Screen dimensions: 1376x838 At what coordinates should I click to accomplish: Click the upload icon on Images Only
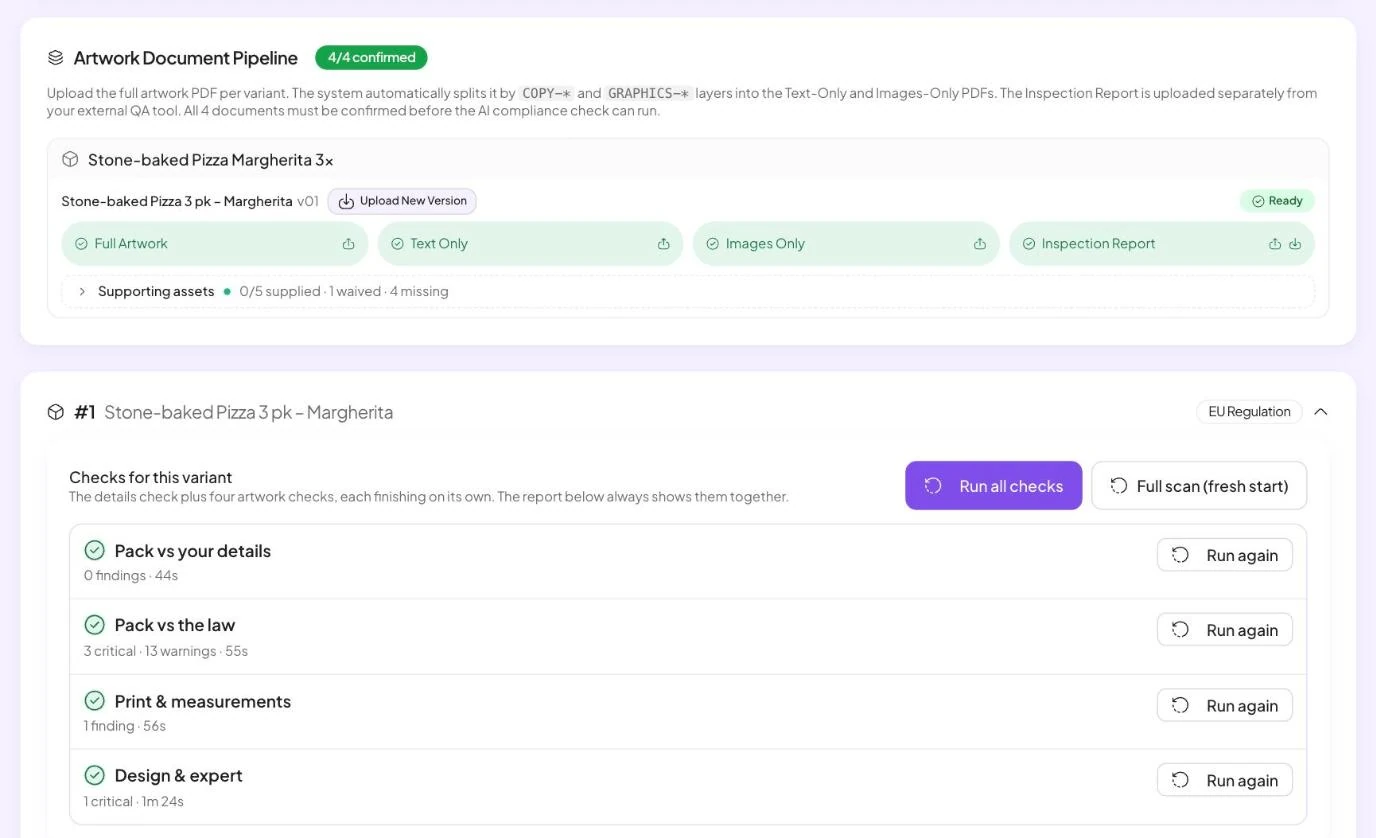click(x=980, y=244)
